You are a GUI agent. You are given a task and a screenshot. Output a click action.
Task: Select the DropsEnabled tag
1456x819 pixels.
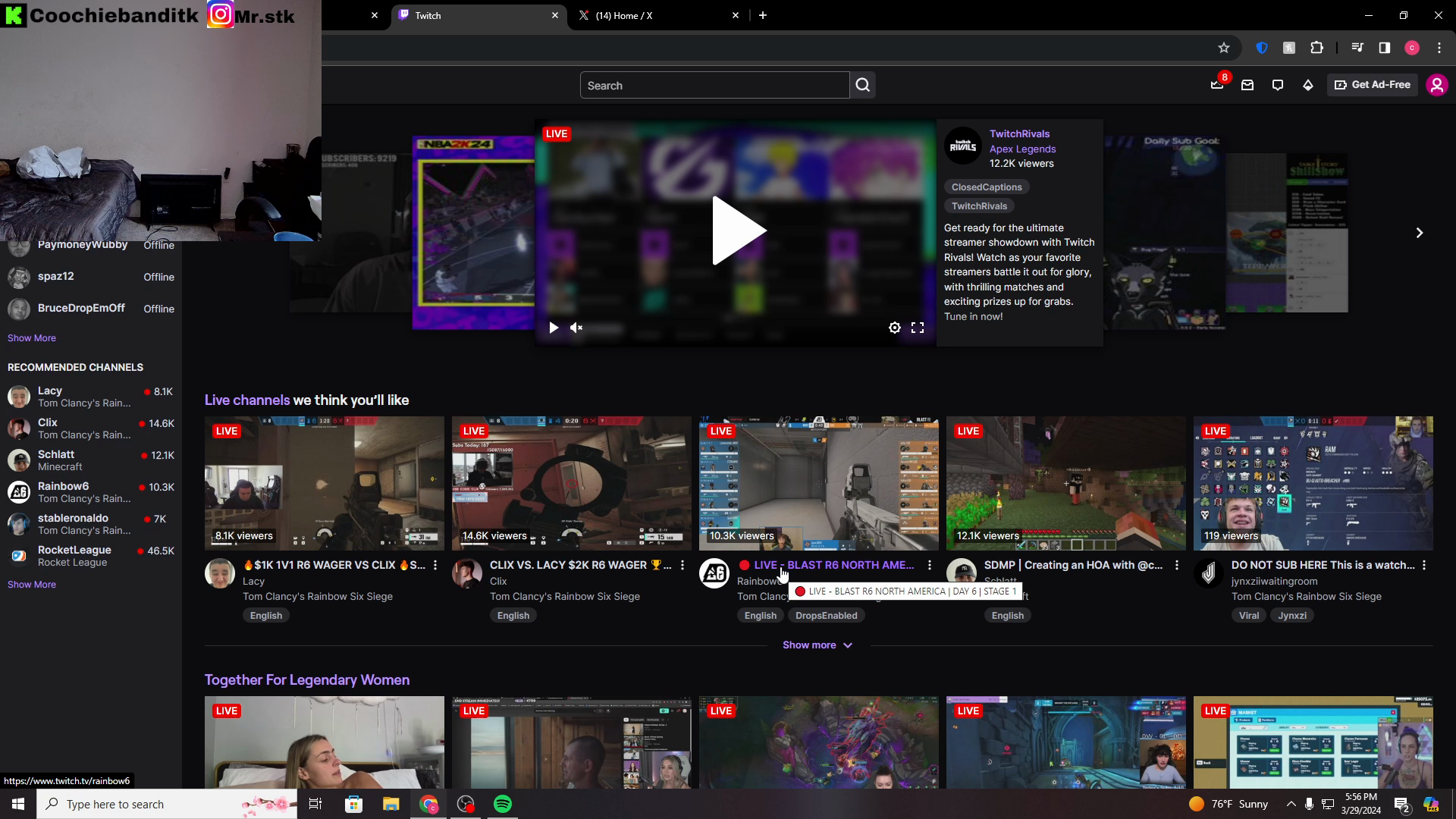[827, 616]
